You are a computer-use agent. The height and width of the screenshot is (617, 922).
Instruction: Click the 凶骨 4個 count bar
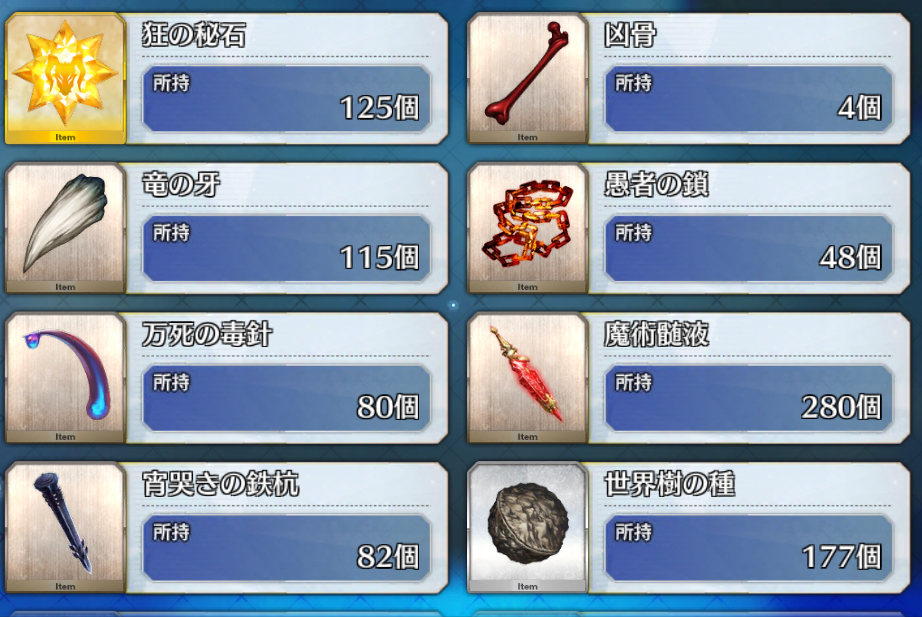pos(749,99)
